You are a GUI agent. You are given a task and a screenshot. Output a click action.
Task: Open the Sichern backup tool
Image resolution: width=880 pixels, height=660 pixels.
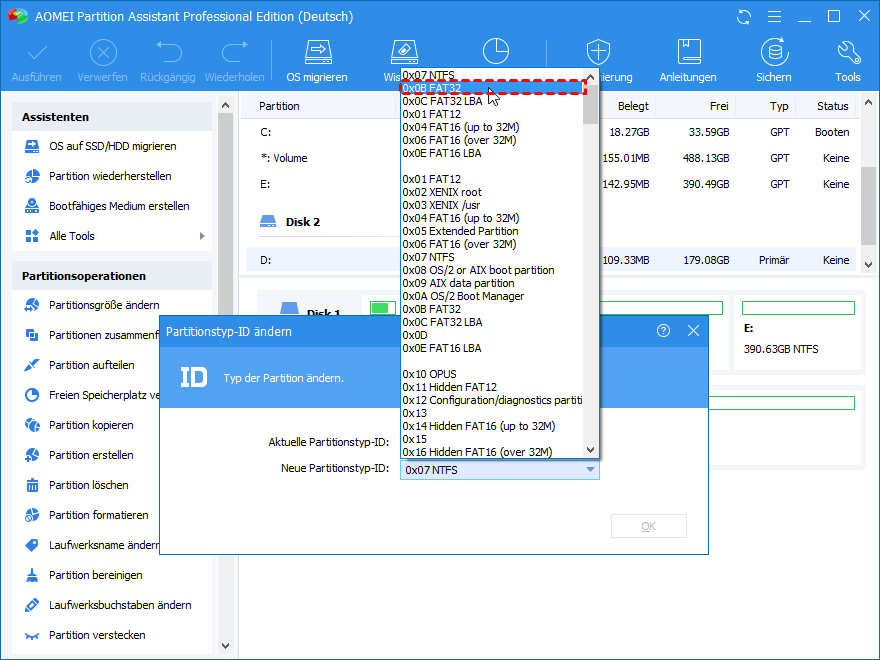774,61
